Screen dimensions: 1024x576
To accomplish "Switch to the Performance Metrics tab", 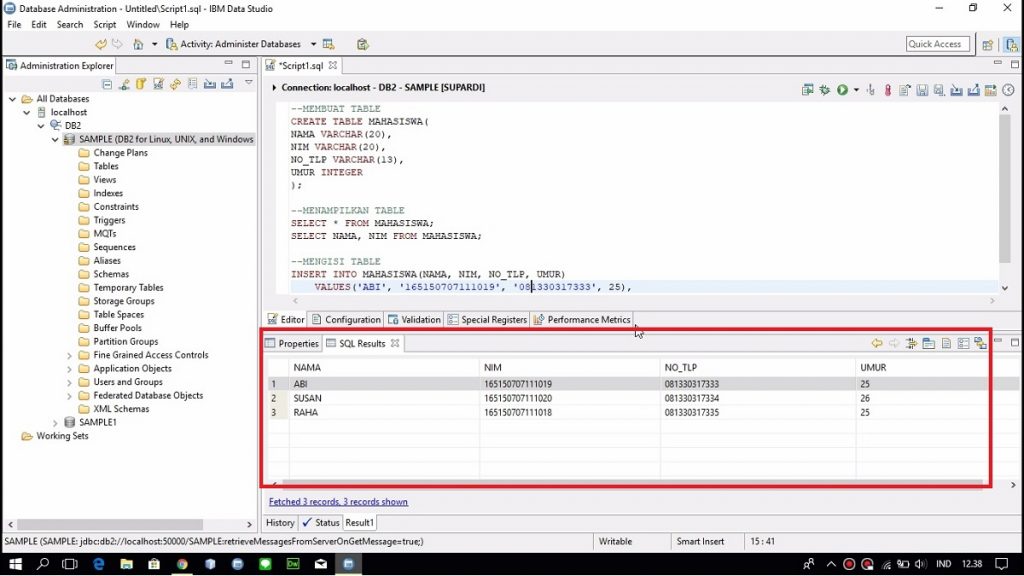I will (x=588, y=320).
